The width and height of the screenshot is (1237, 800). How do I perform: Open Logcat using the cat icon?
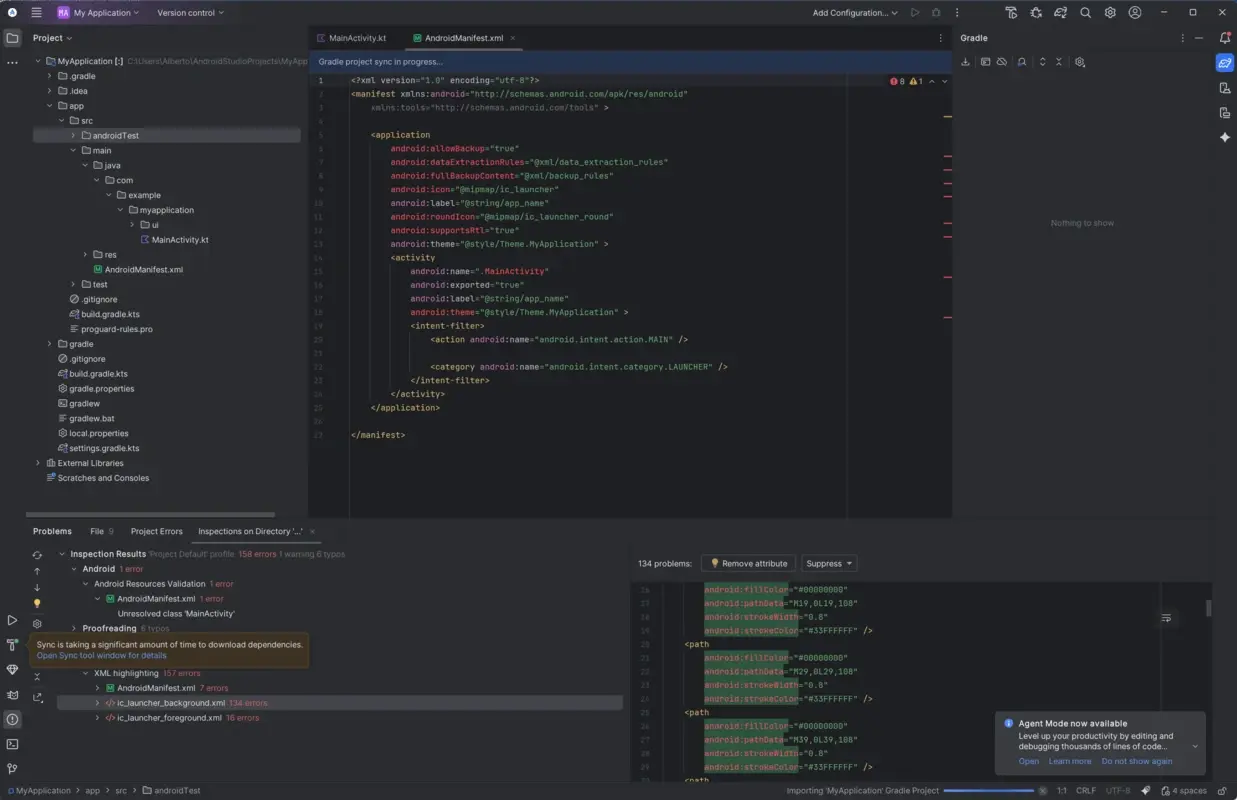pyautogui.click(x=12, y=693)
